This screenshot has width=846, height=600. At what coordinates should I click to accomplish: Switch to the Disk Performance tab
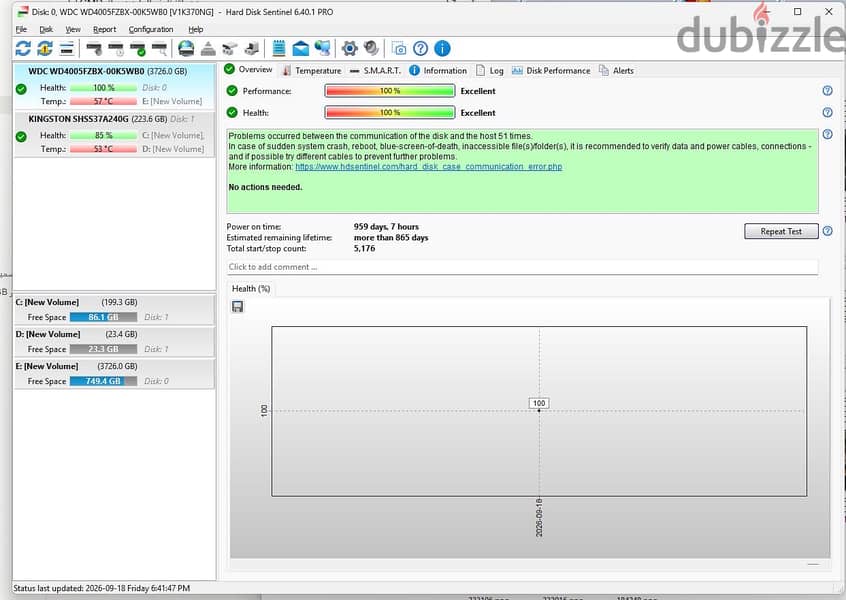(551, 70)
